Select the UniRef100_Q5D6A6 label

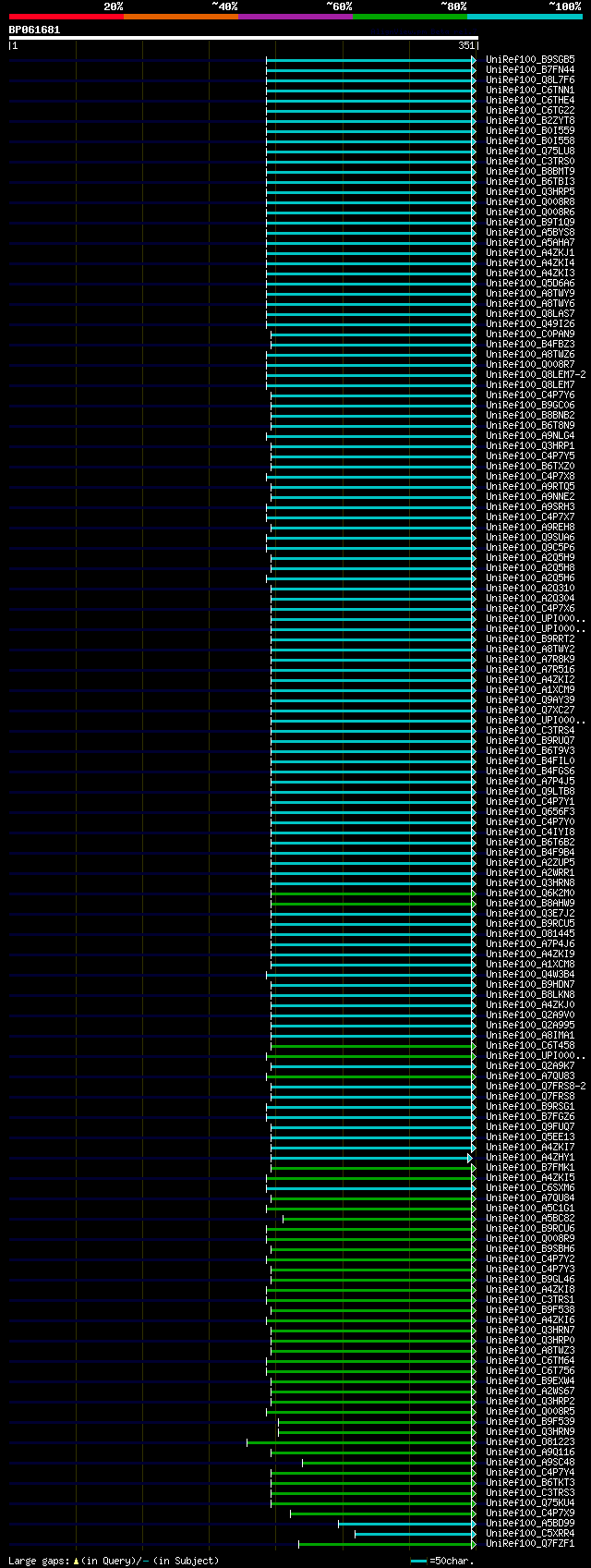point(530,284)
